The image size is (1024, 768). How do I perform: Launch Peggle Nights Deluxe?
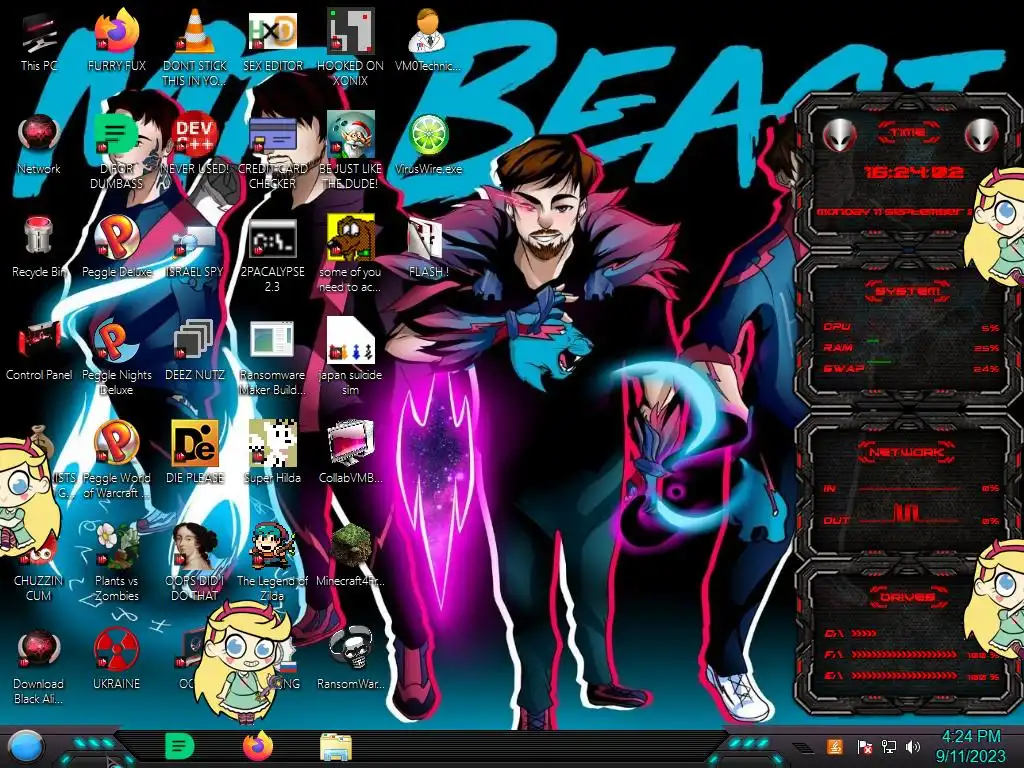tap(117, 357)
